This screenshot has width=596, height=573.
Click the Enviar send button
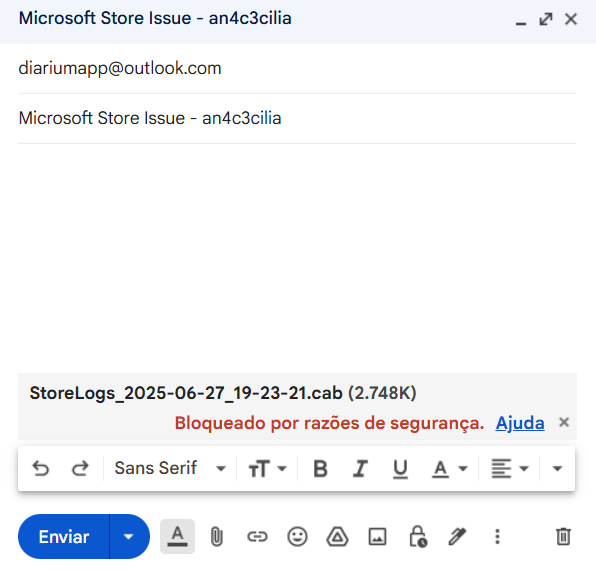[x=64, y=536]
